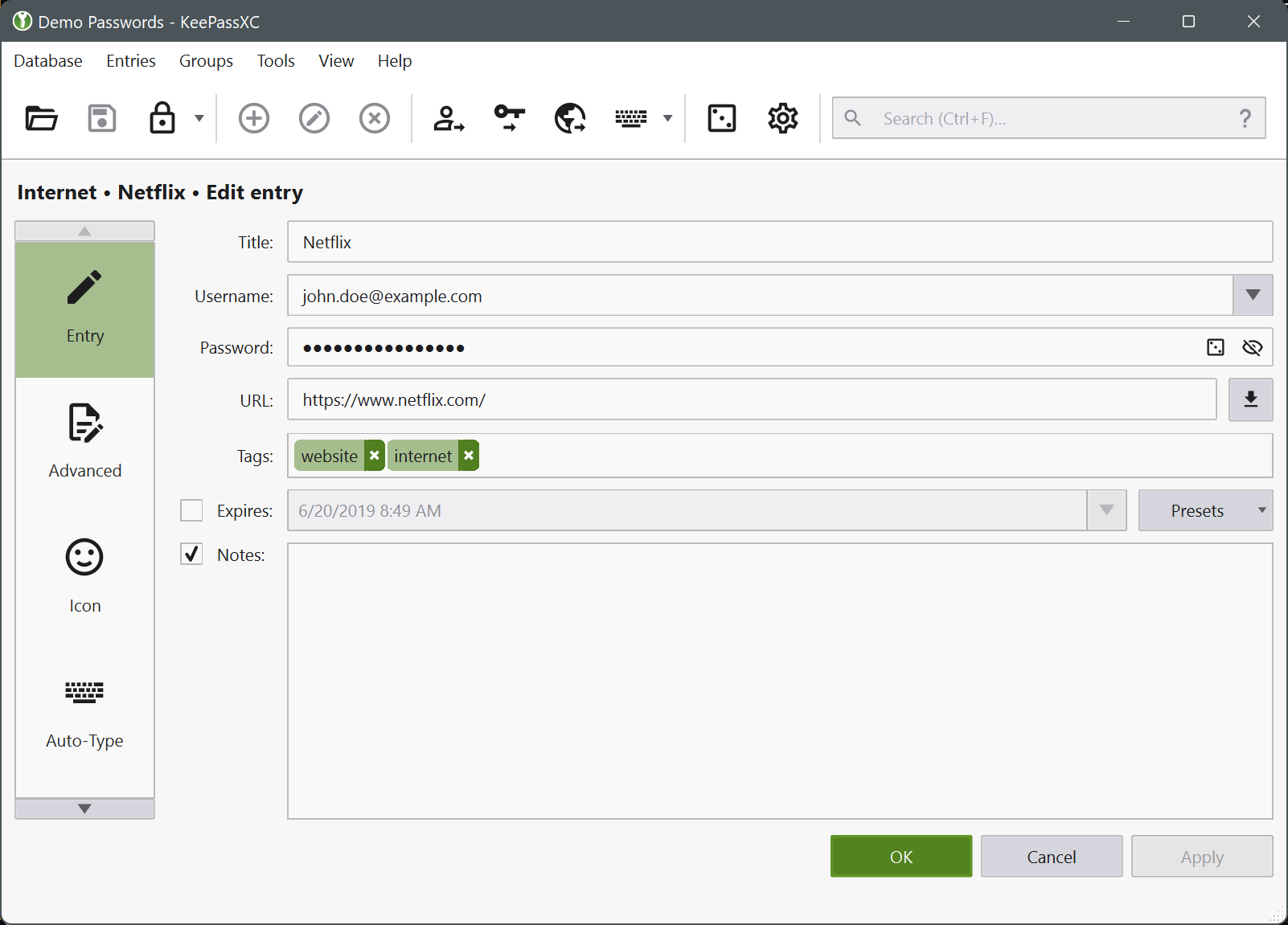
Task: Expand the Username dropdown list
Action: [1253, 296]
